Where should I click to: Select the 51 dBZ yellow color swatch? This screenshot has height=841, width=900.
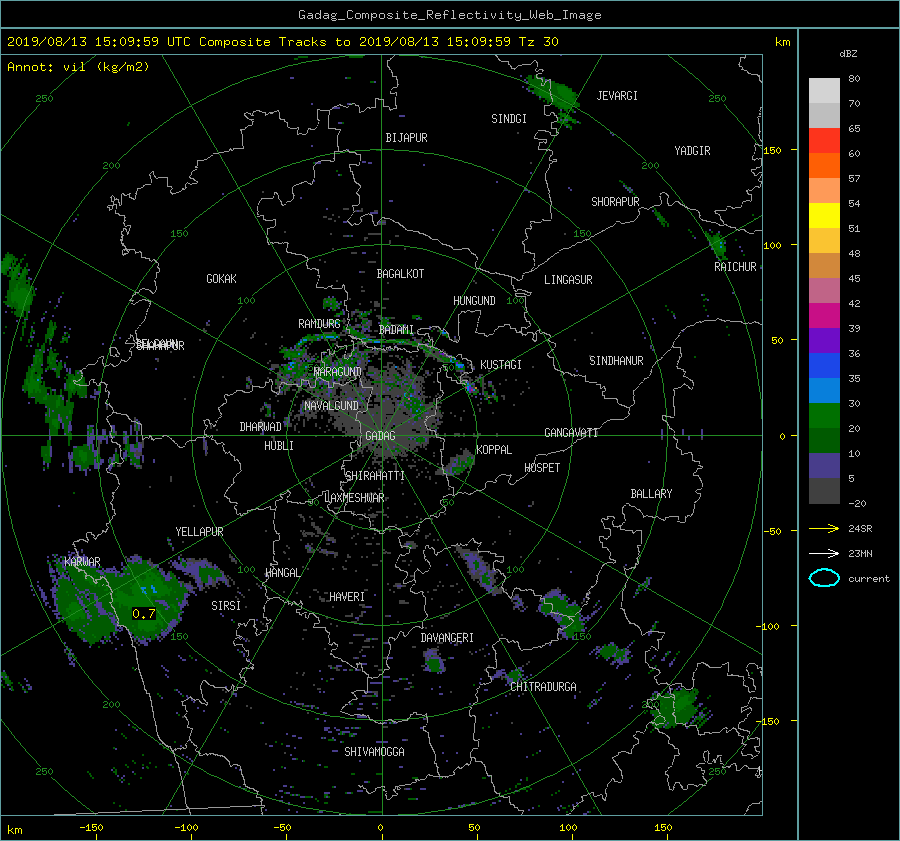tap(824, 215)
